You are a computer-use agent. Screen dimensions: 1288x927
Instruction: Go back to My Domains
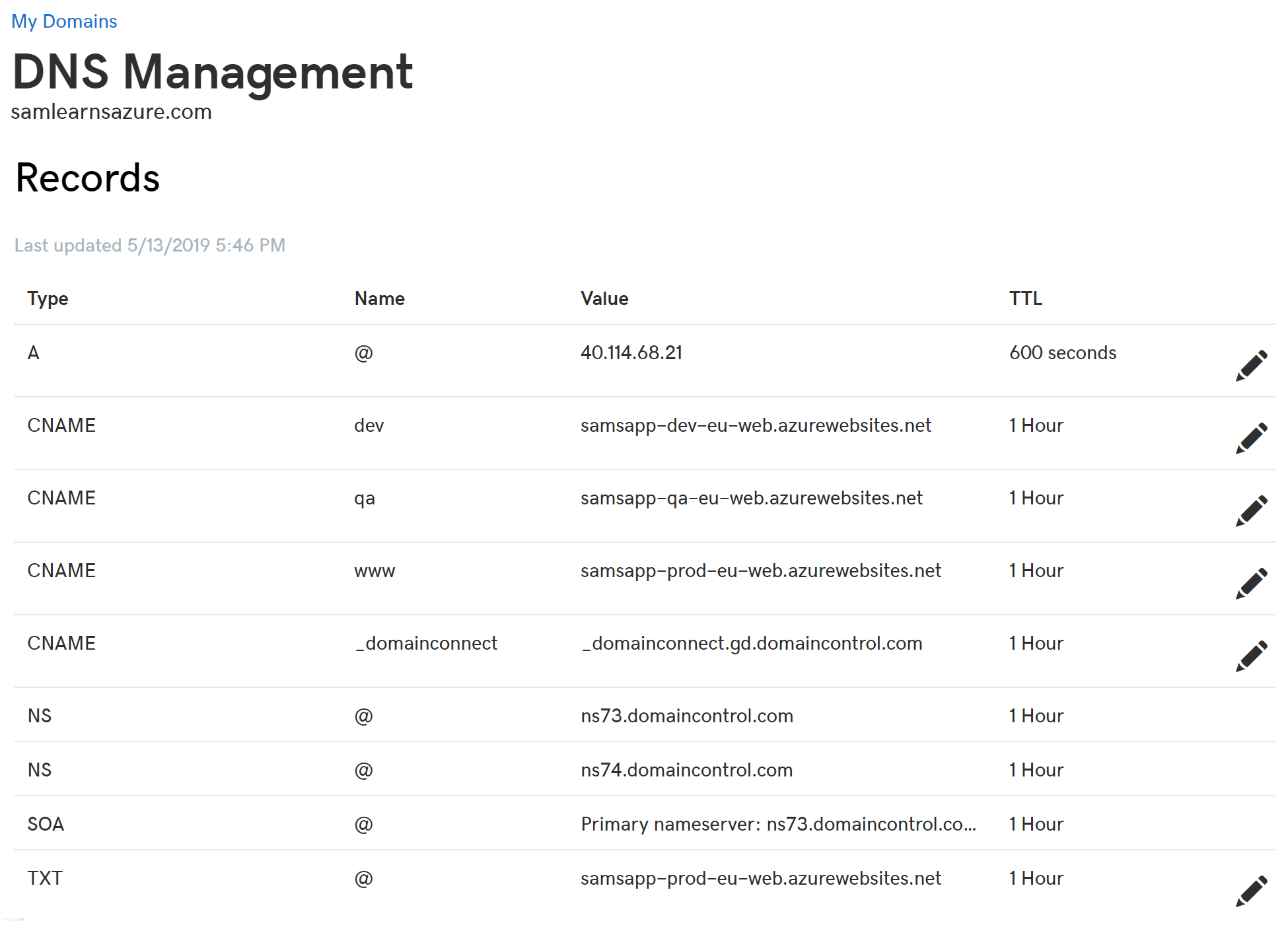64,21
